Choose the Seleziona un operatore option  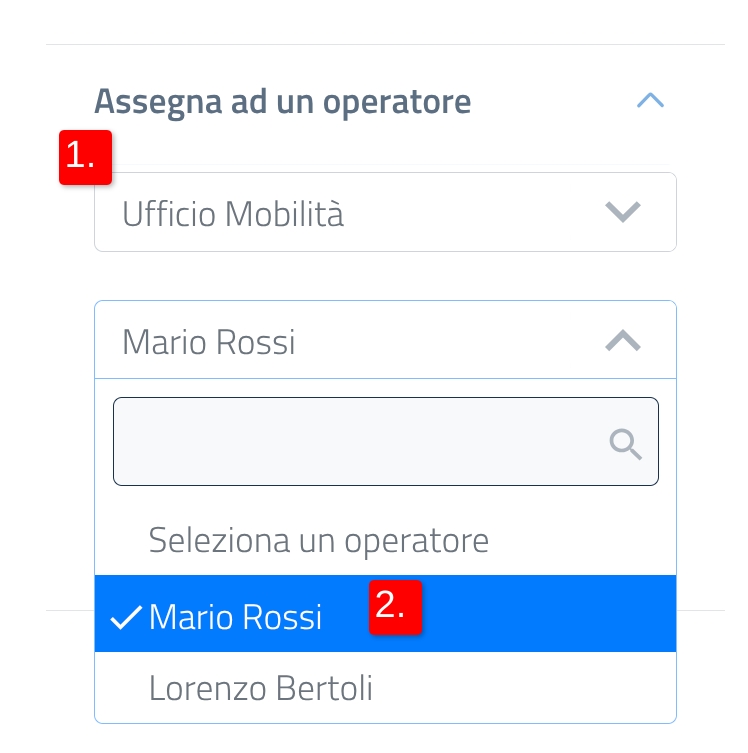[x=318, y=541]
